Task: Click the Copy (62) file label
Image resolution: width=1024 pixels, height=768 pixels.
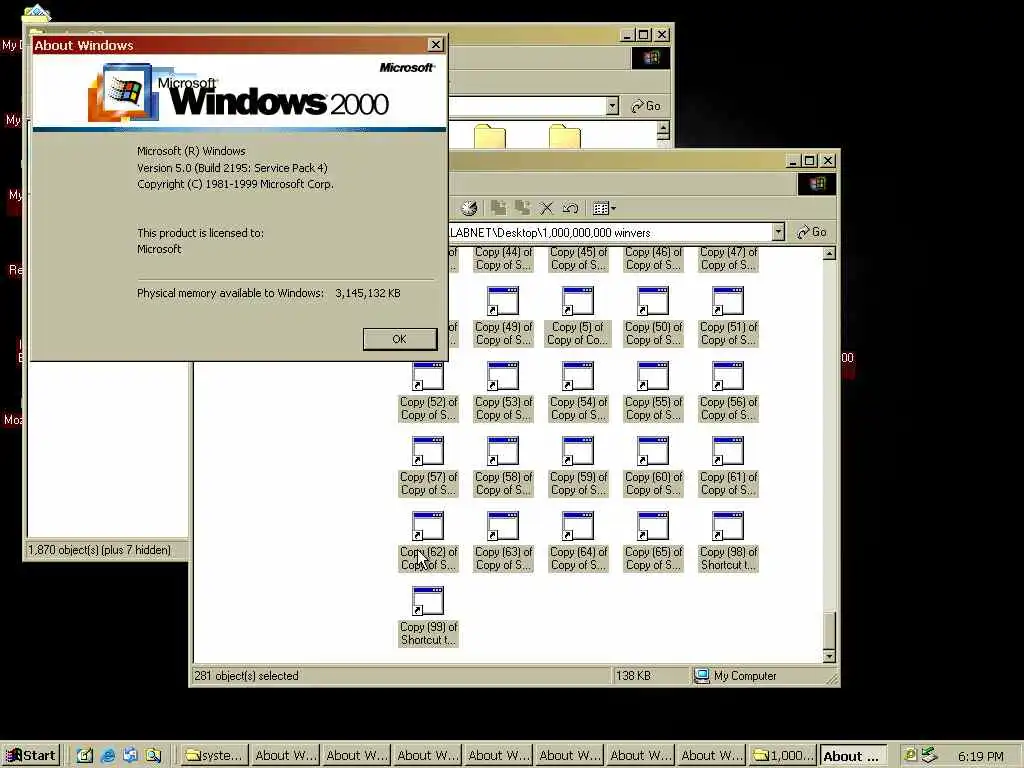Action: click(x=428, y=558)
